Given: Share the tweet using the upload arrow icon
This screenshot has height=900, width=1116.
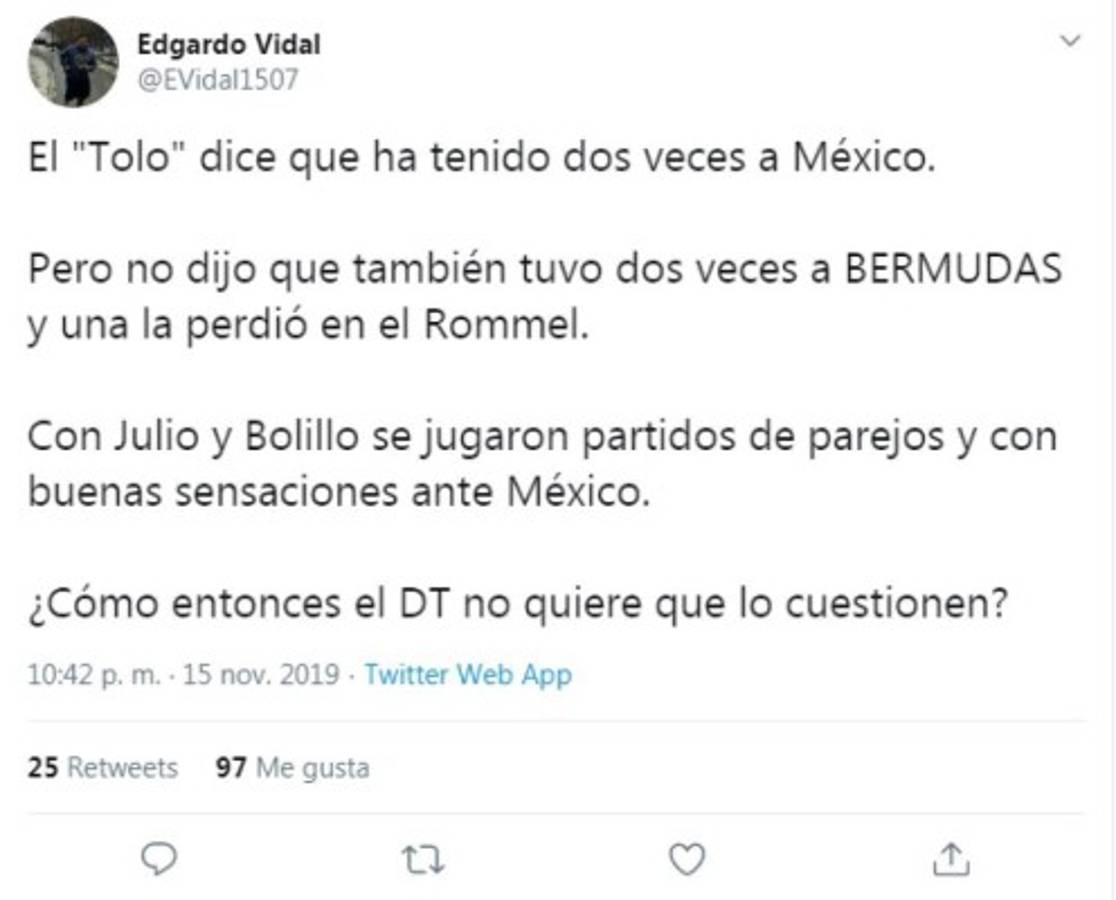Looking at the screenshot, I should (951, 859).
